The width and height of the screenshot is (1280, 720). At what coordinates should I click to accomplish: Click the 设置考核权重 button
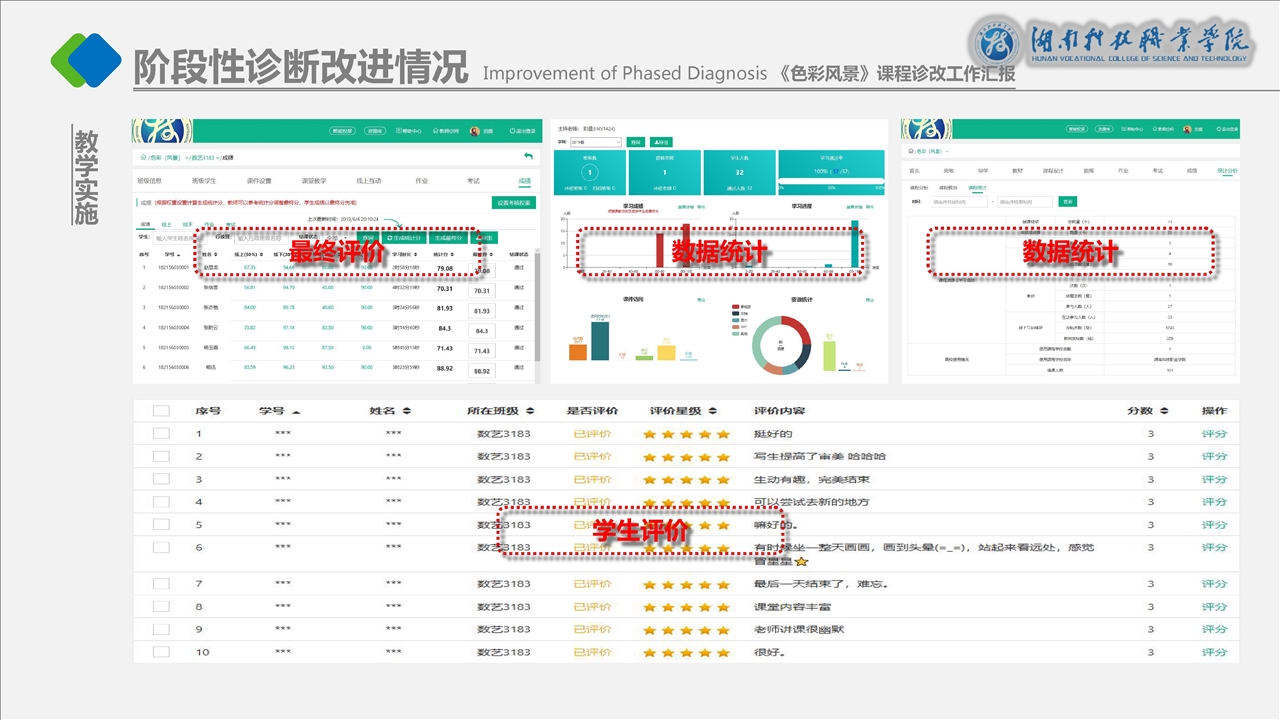click(513, 203)
